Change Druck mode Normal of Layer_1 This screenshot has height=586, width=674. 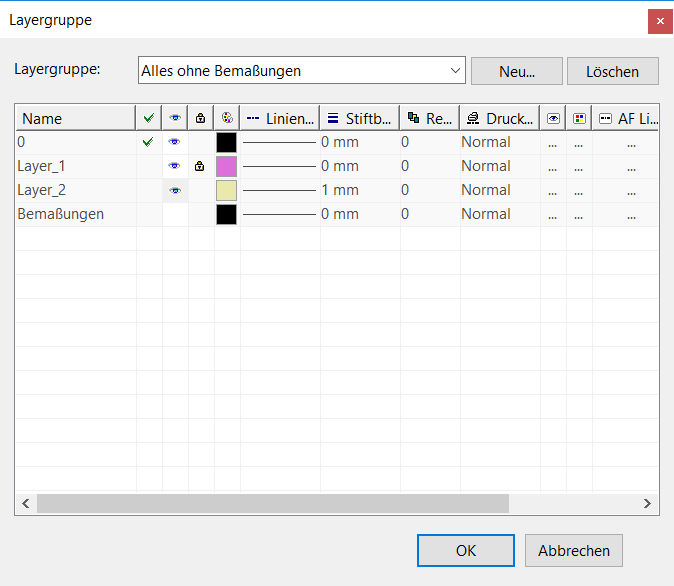tap(486, 166)
